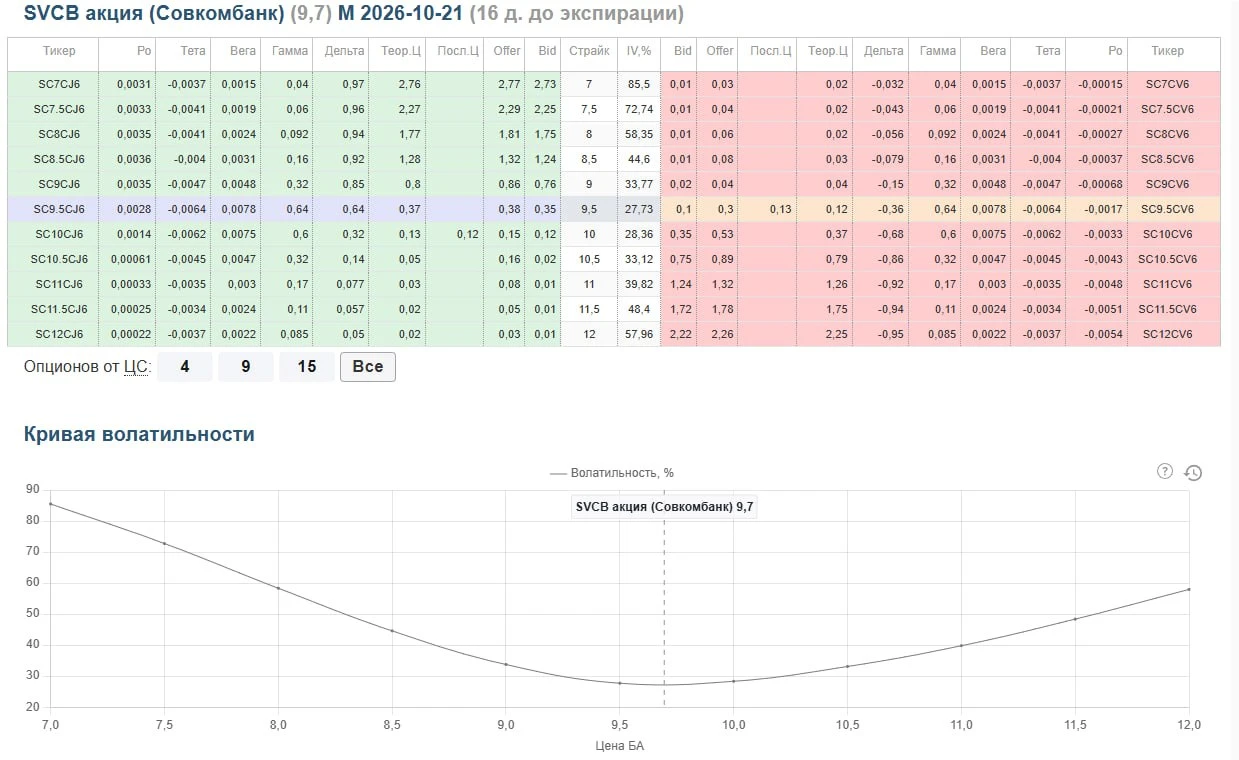
Task: Click the '16 д. до экспирации' header text
Action: pyautogui.click(x=576, y=14)
